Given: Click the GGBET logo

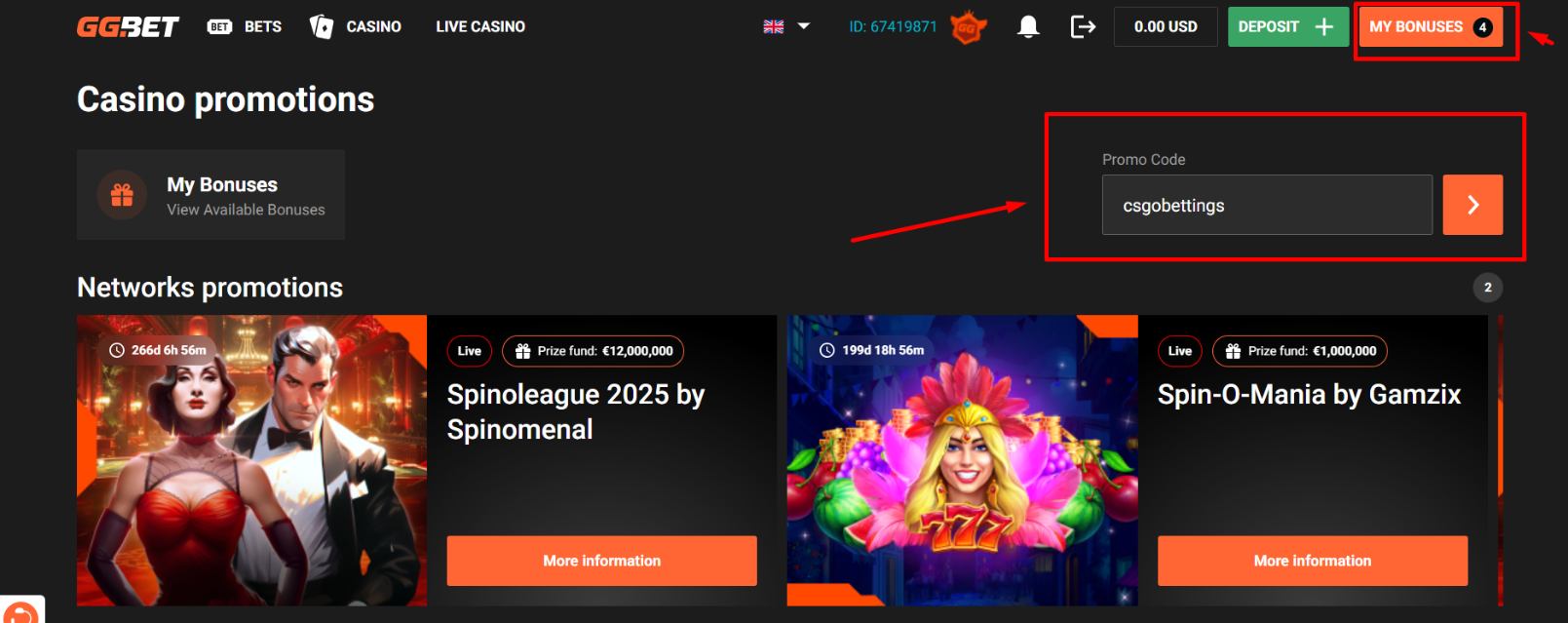Looking at the screenshot, I should (x=128, y=26).
